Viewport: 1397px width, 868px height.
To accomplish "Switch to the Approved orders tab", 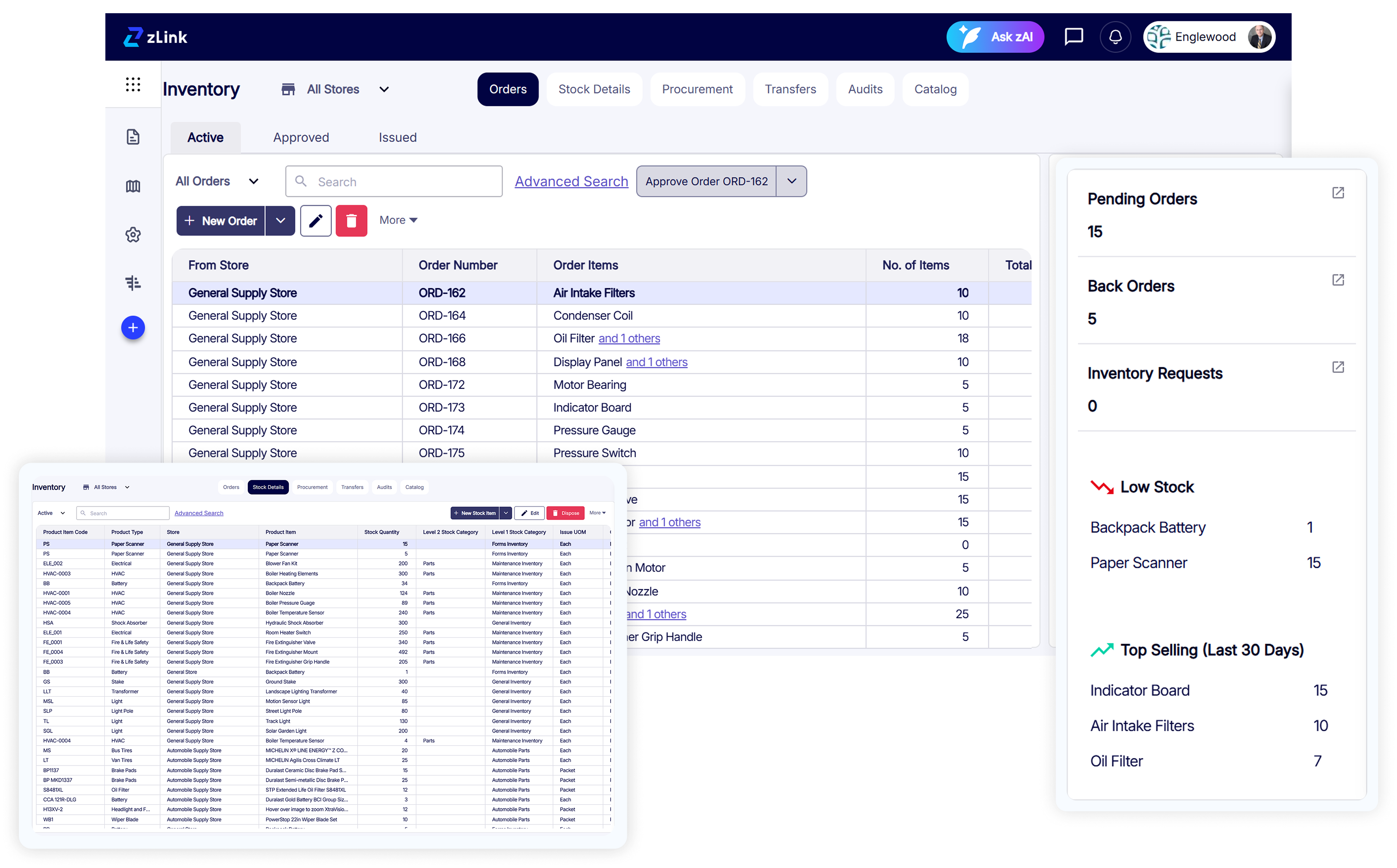I will click(x=301, y=137).
